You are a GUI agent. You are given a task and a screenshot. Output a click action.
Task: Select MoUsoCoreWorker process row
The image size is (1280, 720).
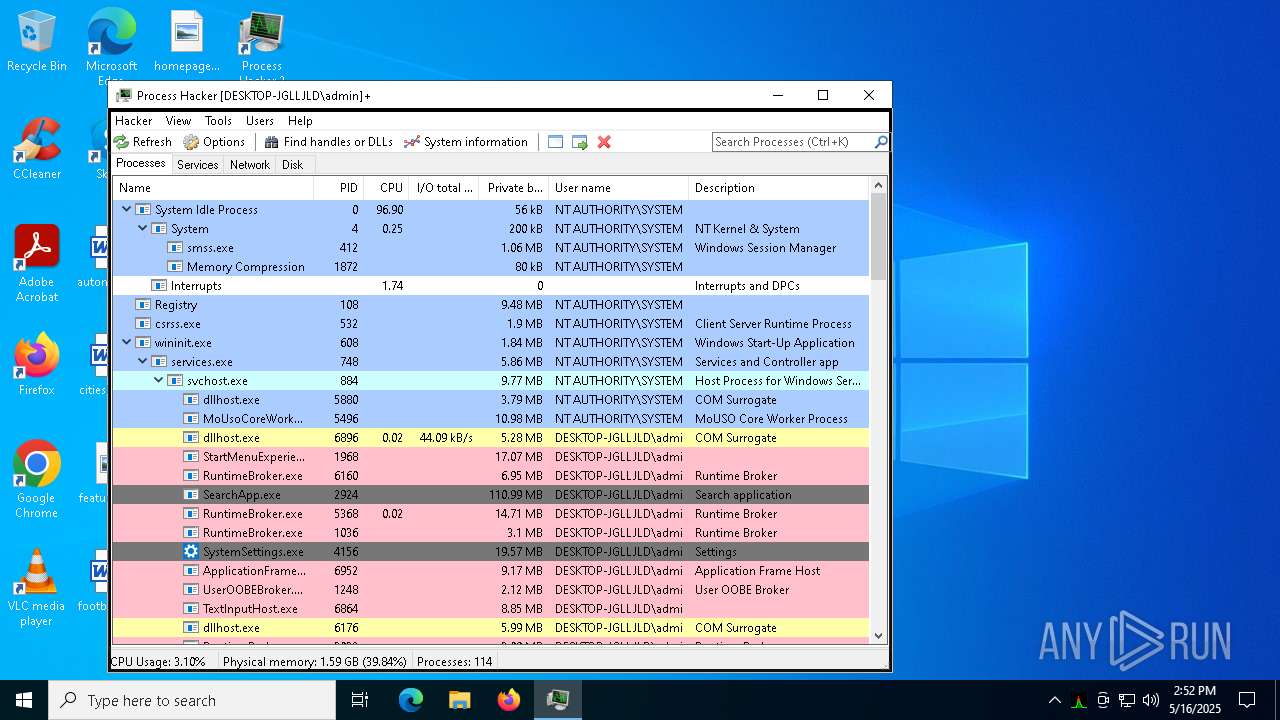[x=491, y=419]
